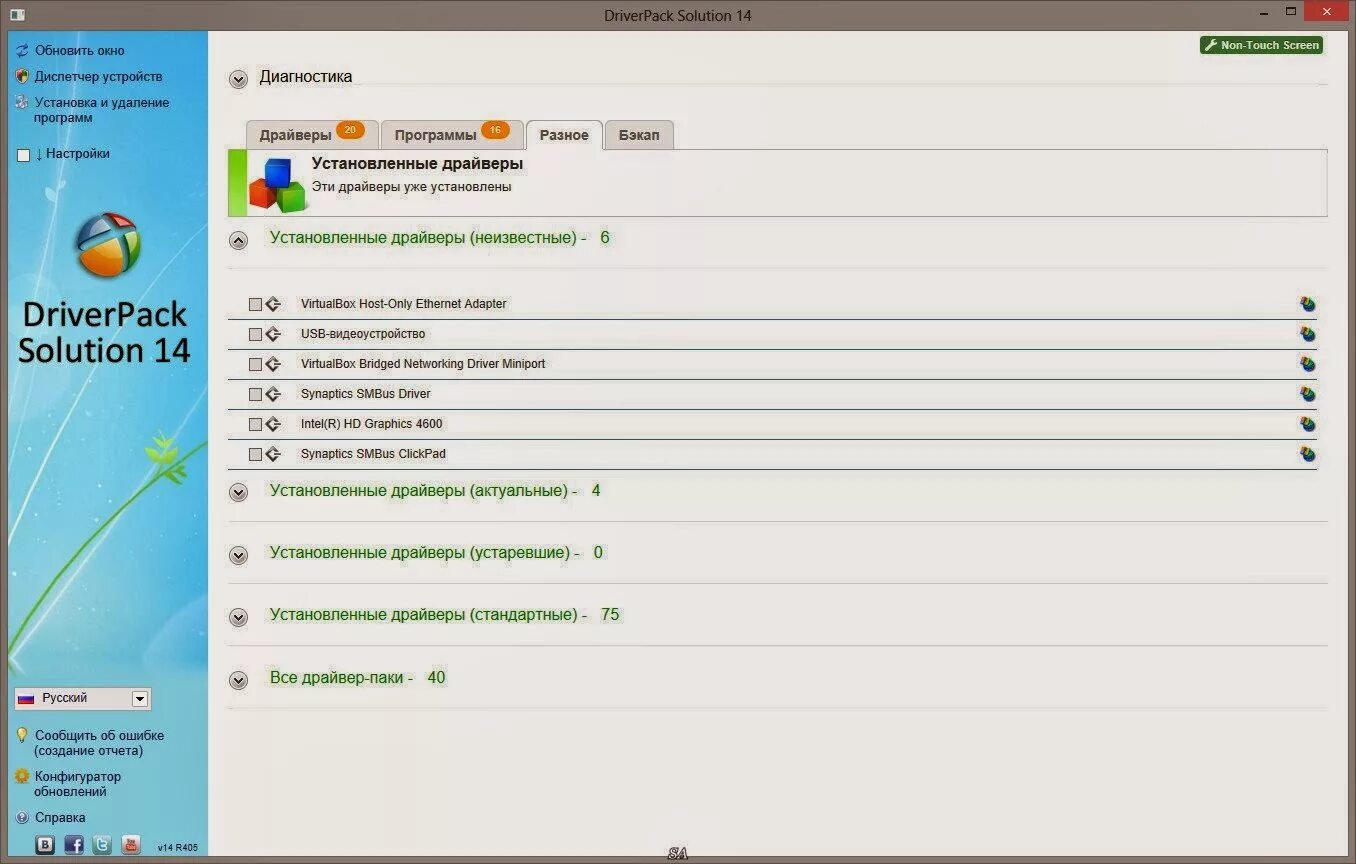Open the Справка link

click(x=60, y=817)
